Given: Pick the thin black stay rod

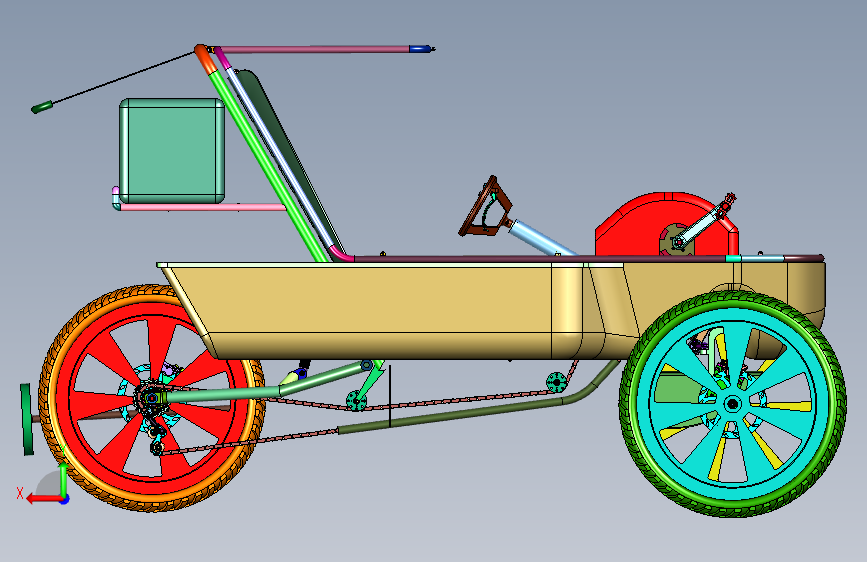Looking at the screenshot, I should point(123,79).
